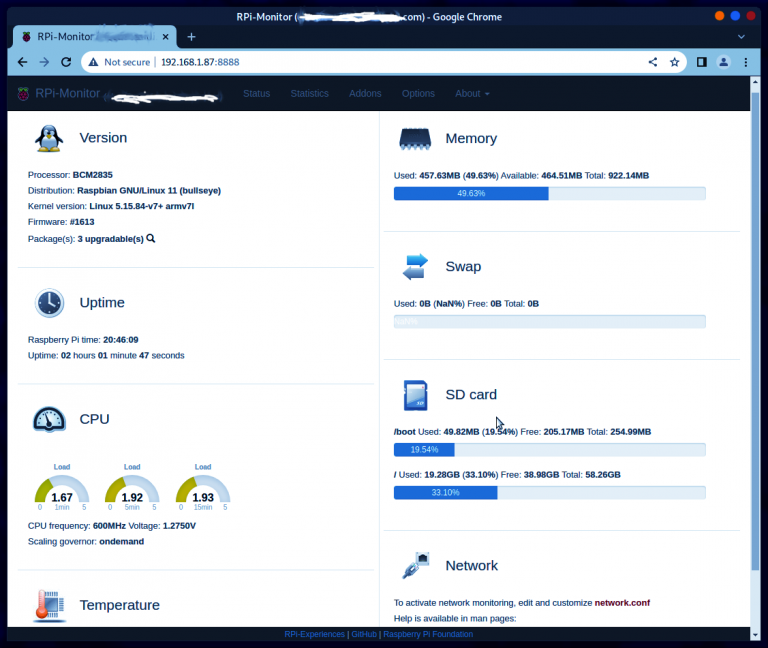This screenshot has width=768, height=648.
Task: Click the SD card icon
Action: (x=415, y=395)
